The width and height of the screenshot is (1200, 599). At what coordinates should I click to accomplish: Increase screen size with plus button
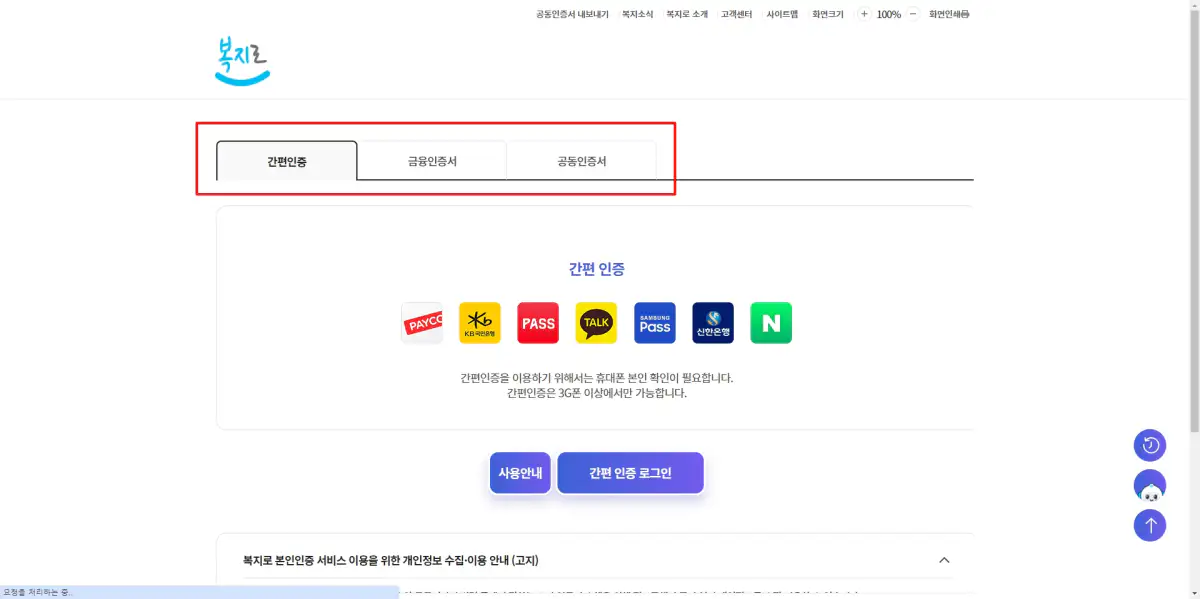[864, 14]
